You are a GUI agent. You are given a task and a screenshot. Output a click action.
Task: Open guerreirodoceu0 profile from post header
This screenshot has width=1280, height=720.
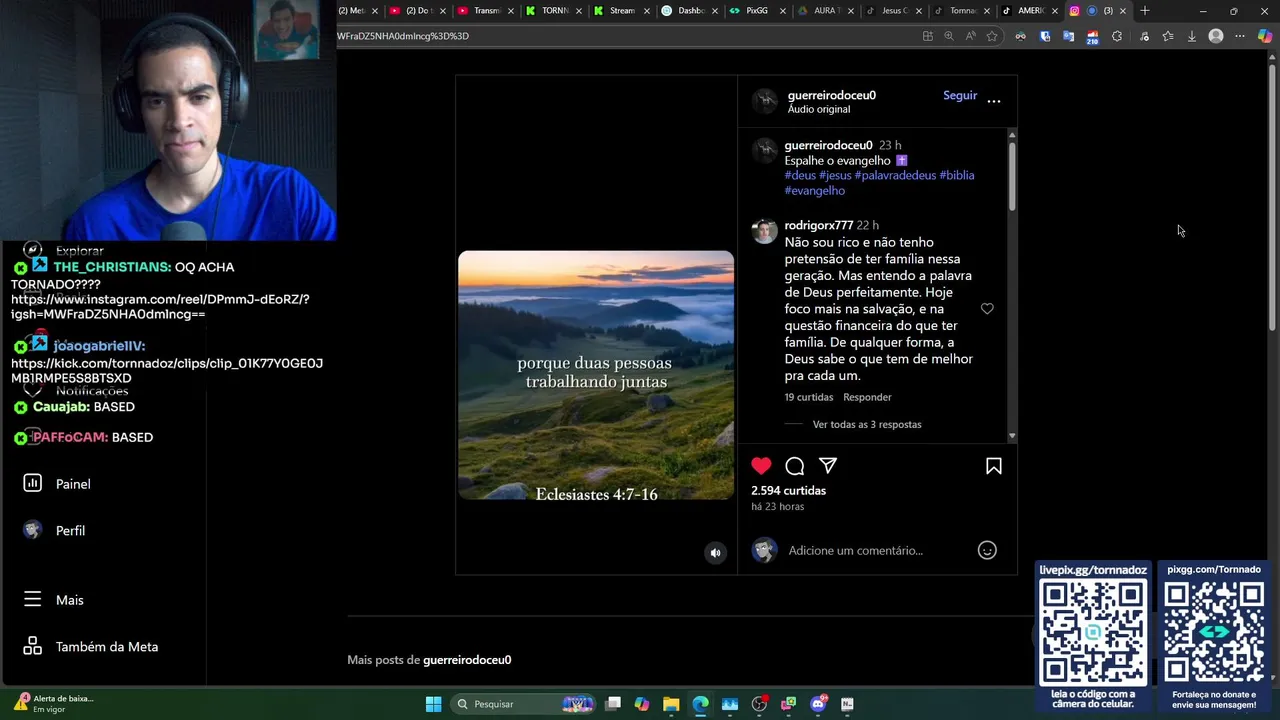tap(832, 95)
